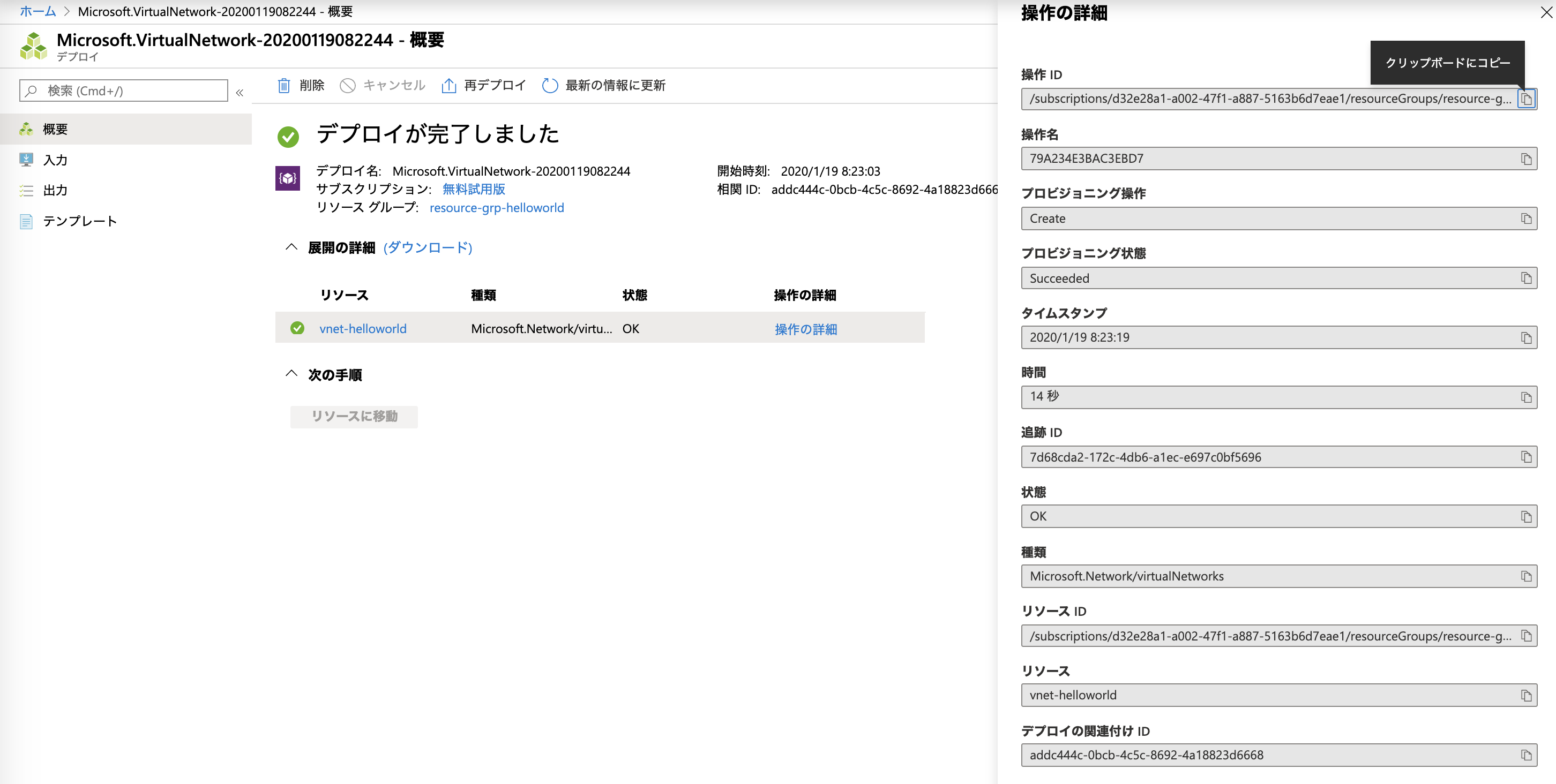Open the 無料試用版 subscription link
The height and width of the screenshot is (784, 1556).
(x=474, y=190)
